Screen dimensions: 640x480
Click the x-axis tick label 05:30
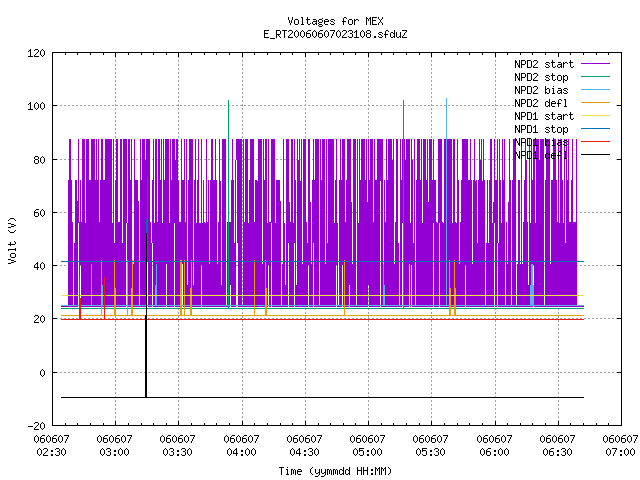click(431, 452)
